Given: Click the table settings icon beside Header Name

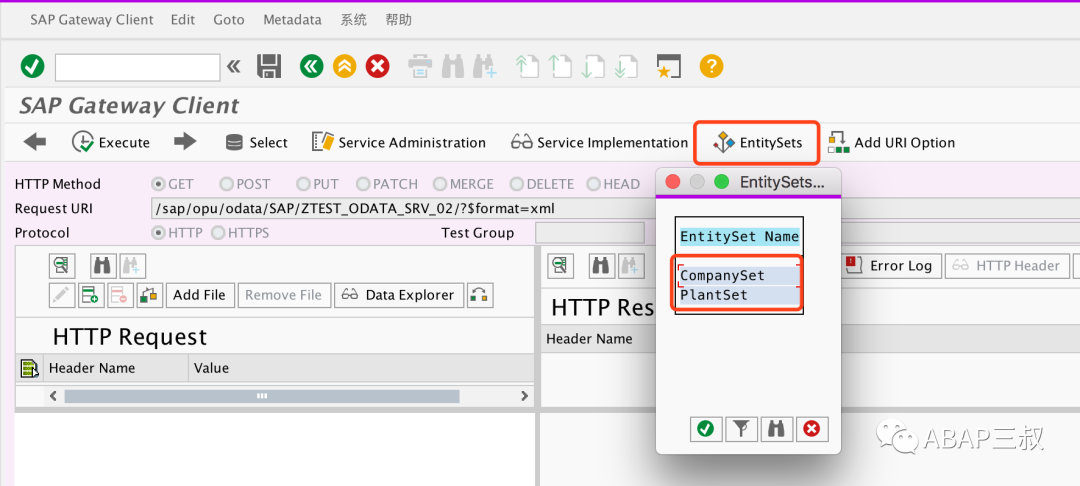Looking at the screenshot, I should (29, 368).
